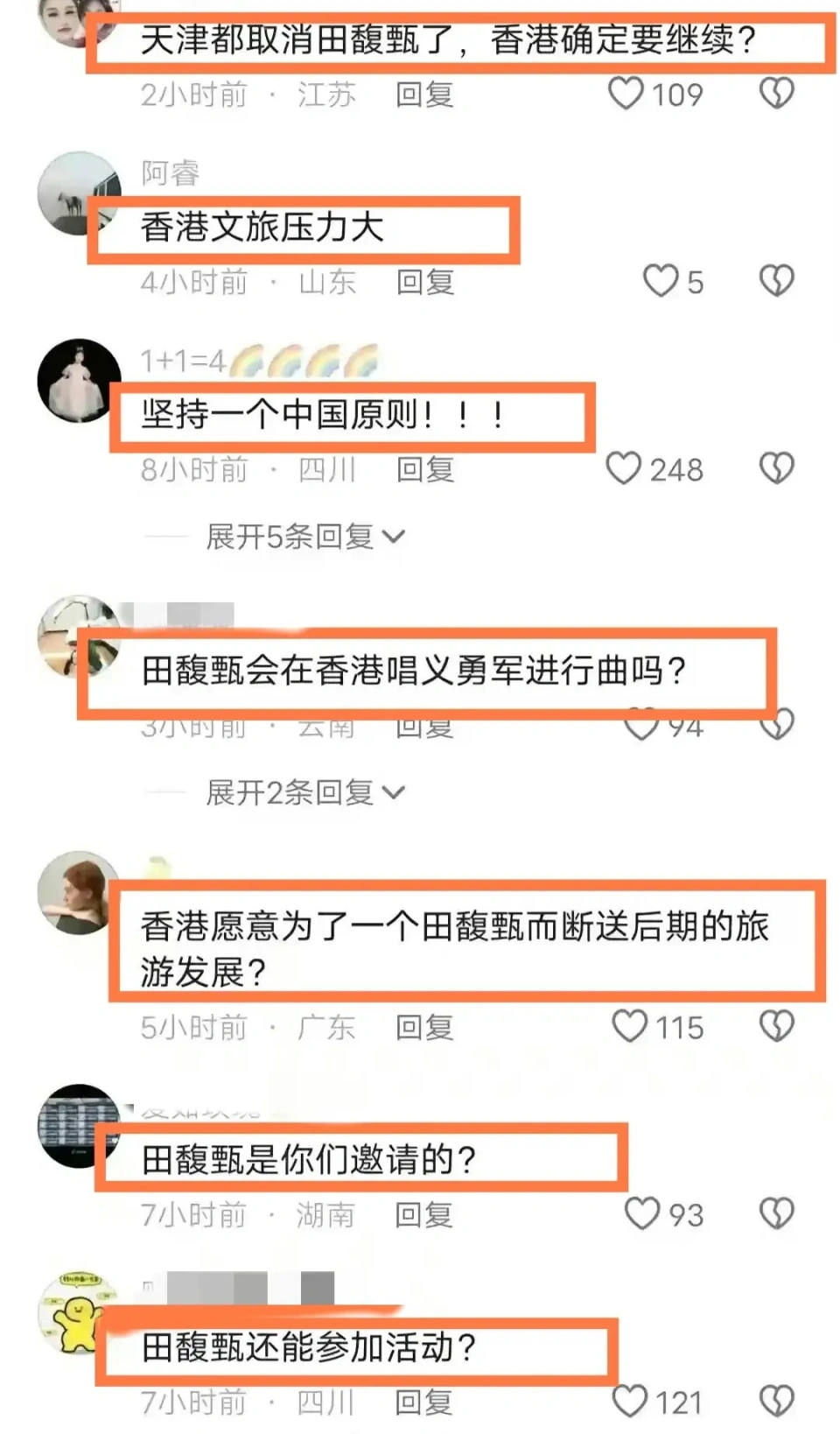The width and height of the screenshot is (840, 1434).
Task: Expand 展开2条回复 replies
Action: coord(304,792)
